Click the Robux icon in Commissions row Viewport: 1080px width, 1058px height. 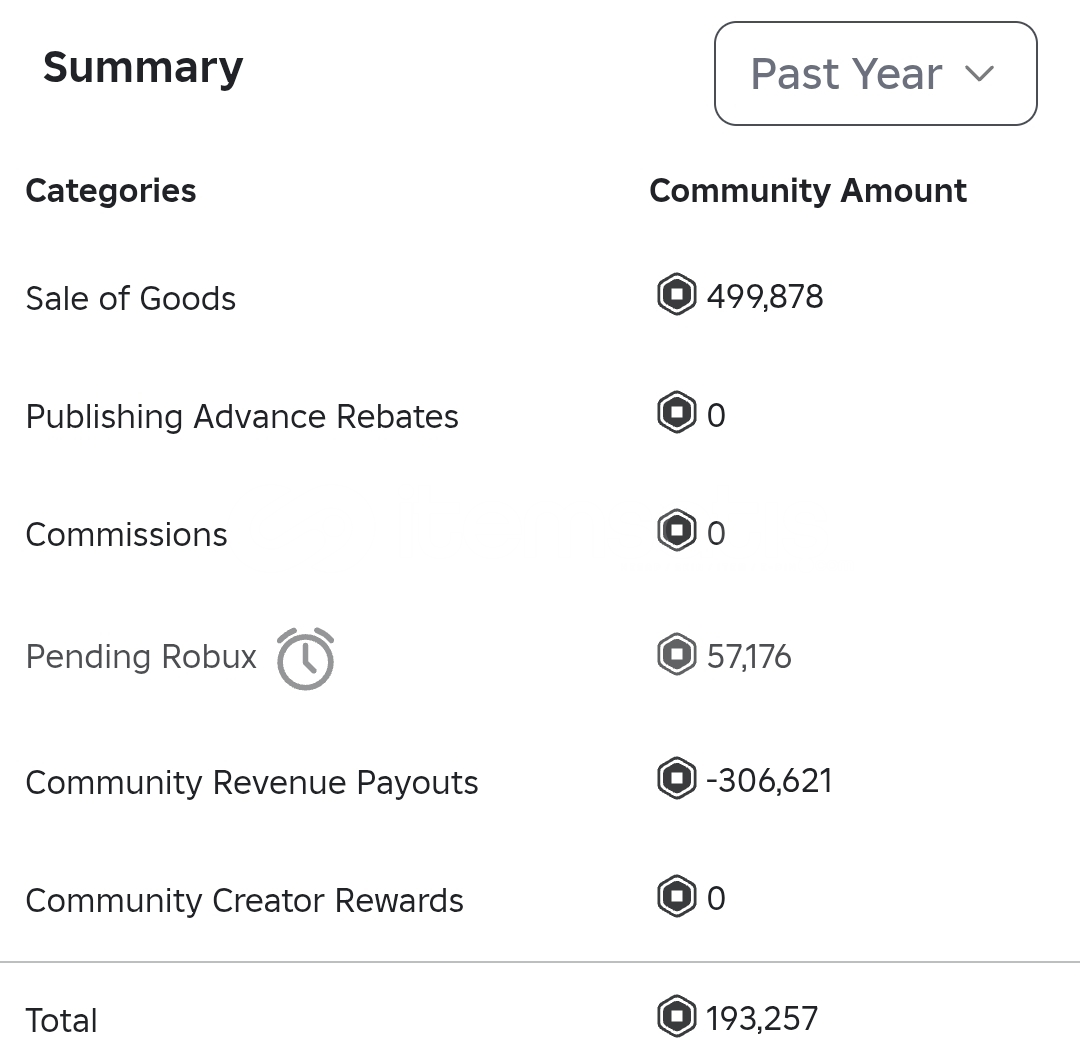[x=676, y=532]
